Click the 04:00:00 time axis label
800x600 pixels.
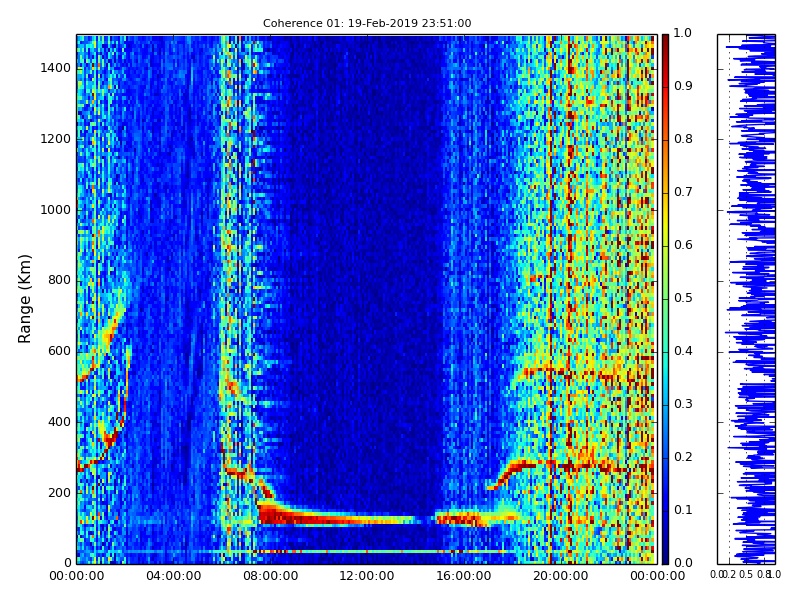point(173,576)
